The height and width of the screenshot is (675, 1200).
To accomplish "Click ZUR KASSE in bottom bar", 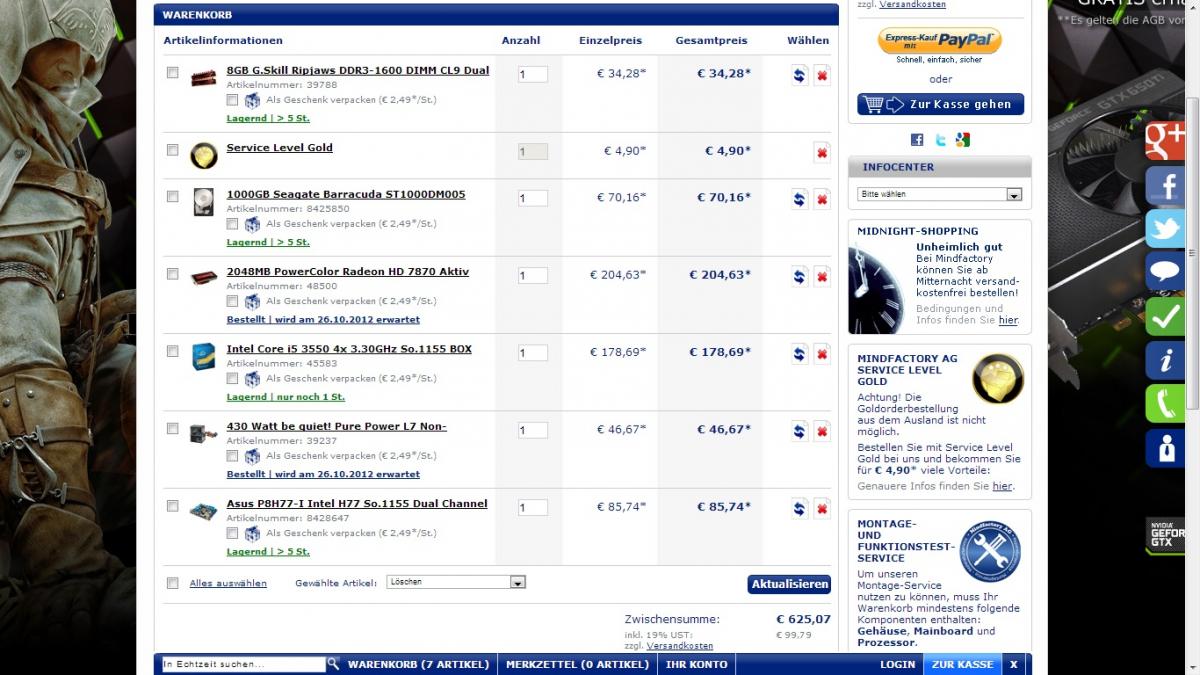I will [962, 664].
